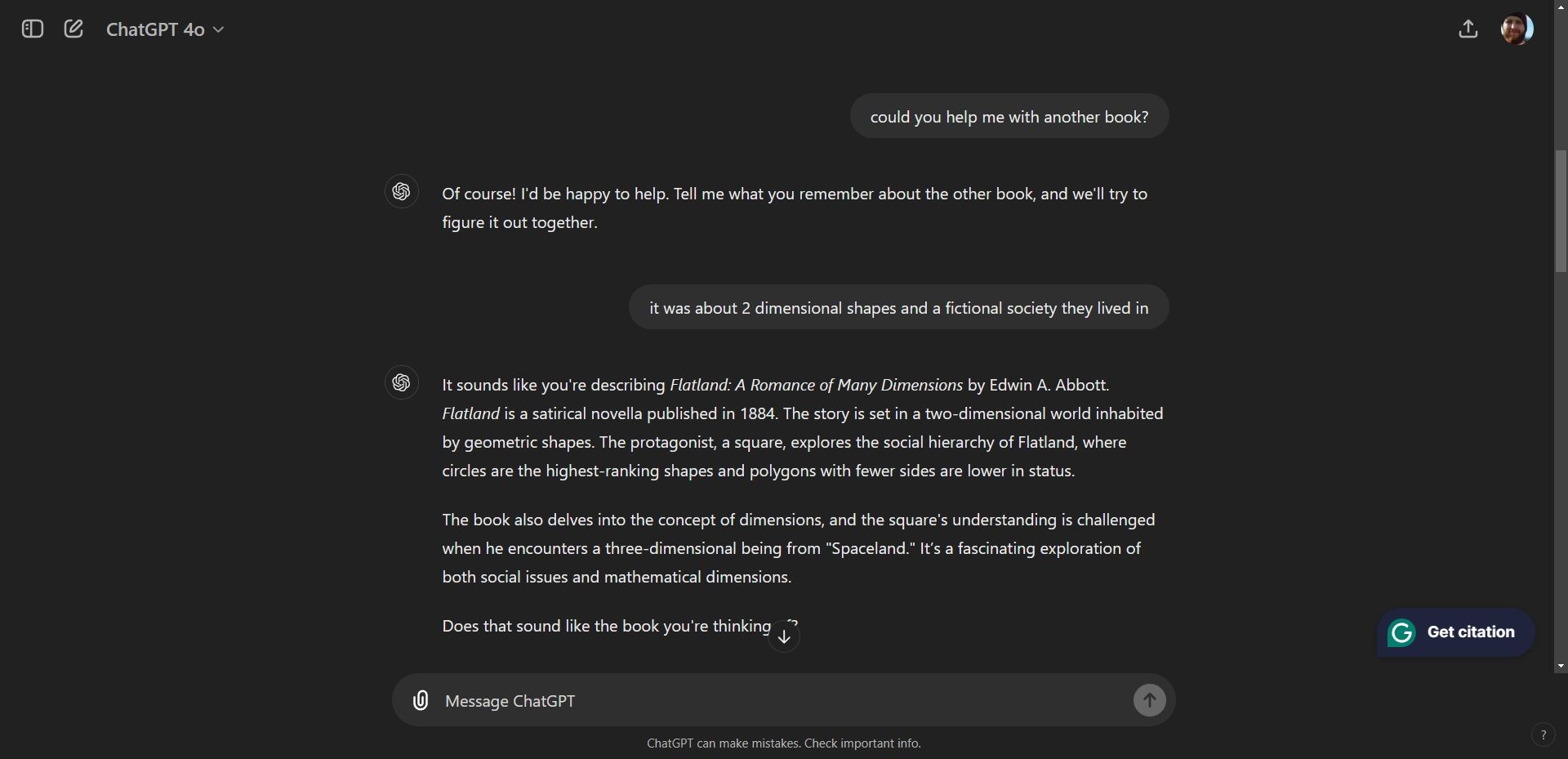Click the model chevron next to 4o

(x=218, y=29)
